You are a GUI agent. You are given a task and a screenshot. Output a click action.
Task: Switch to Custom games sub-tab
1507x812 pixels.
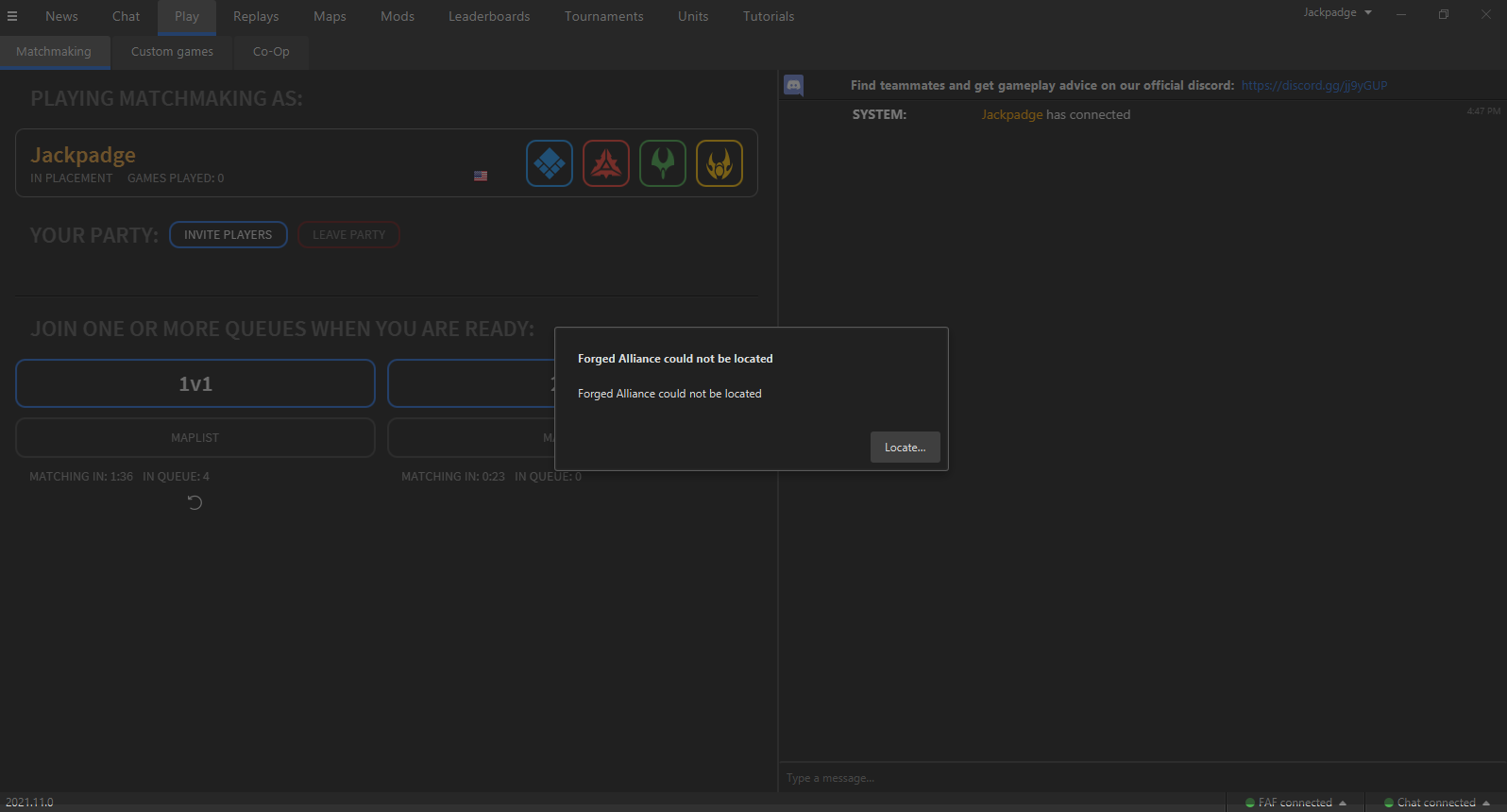172,52
